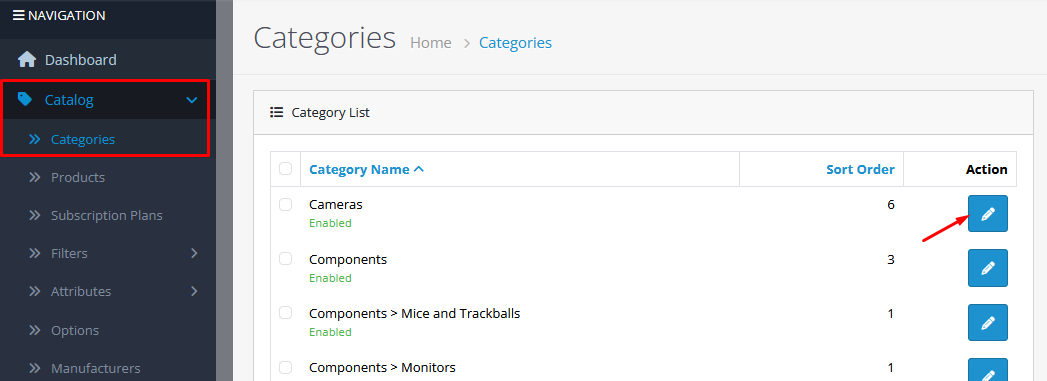Click edit pencil for Mice and Trackballs

pos(988,323)
